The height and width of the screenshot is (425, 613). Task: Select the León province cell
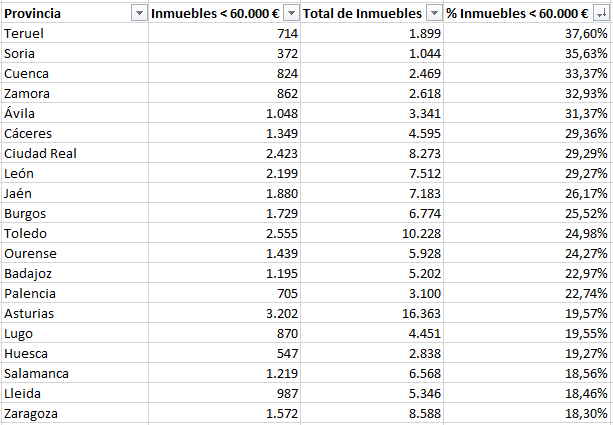pos(75,173)
